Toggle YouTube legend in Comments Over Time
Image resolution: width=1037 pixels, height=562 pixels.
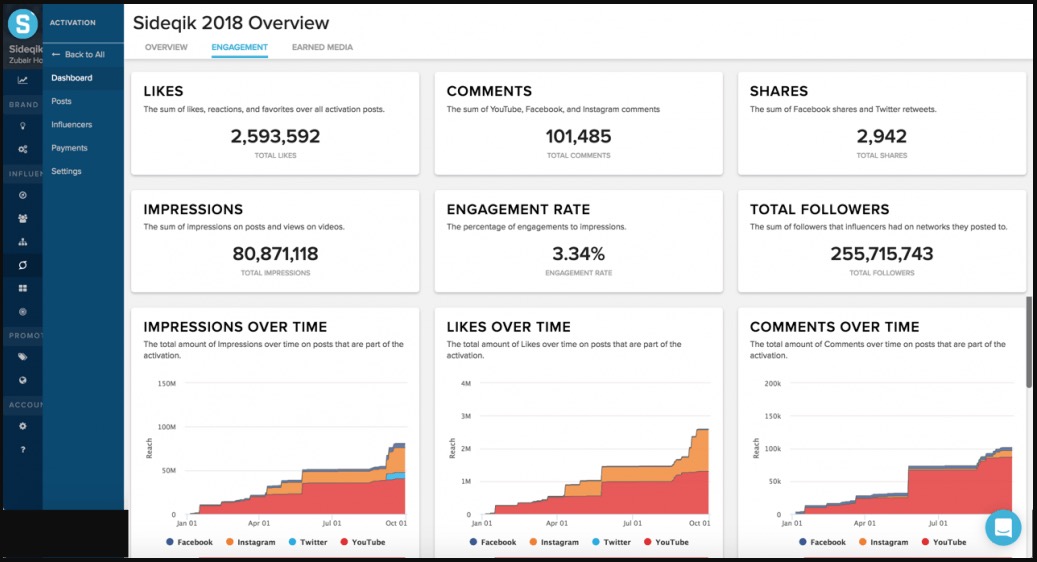944,542
